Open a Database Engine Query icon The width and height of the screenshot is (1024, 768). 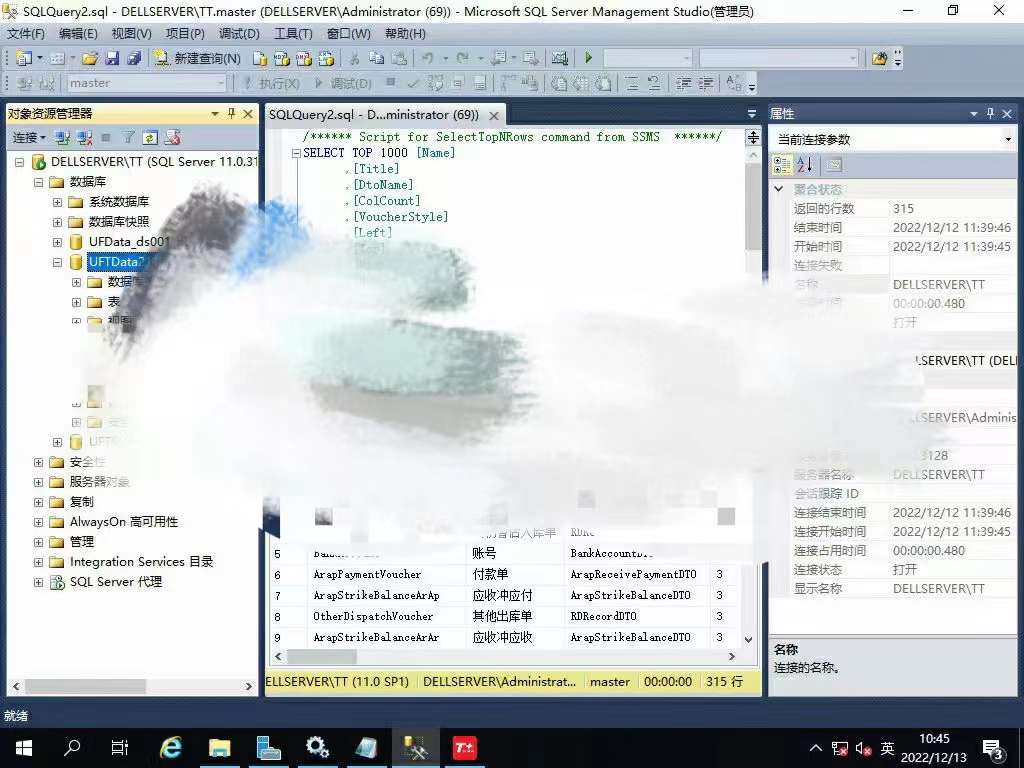[x=260, y=59]
